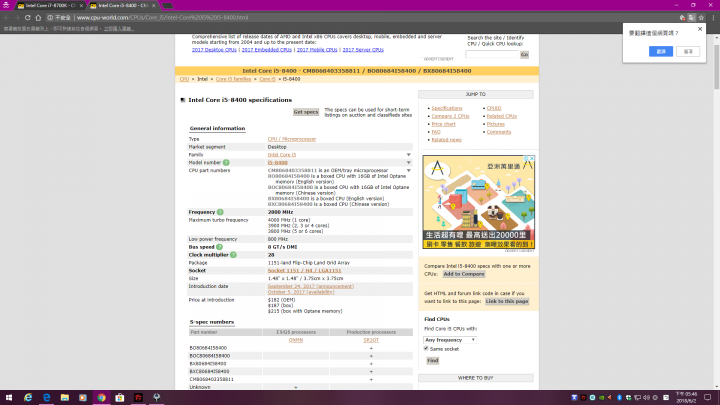Image resolution: width=720 pixels, height=405 pixels.
Task: Go to browser home page icon
Action: point(38,17)
